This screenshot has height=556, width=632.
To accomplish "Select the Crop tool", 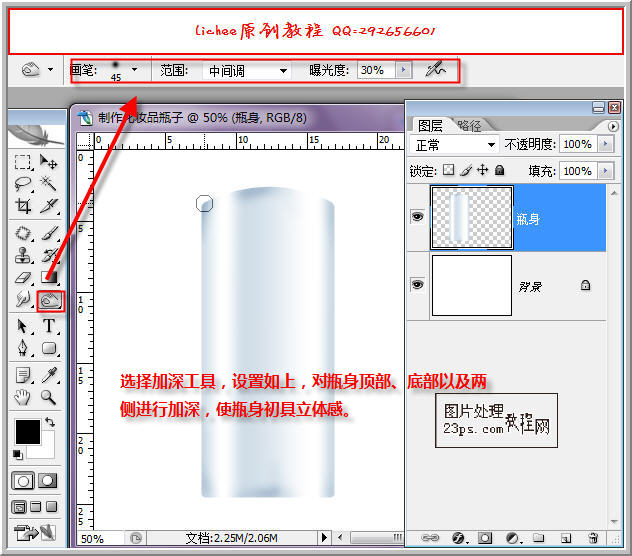I will tap(23, 207).
